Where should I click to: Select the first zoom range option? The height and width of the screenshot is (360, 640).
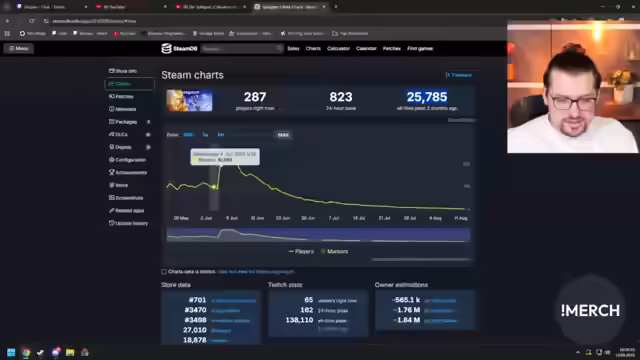pyautogui.click(x=189, y=135)
